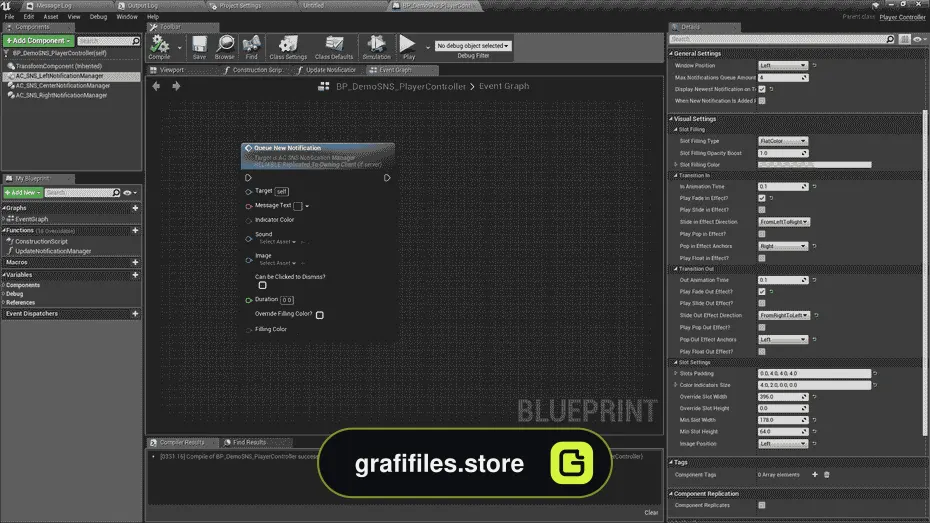Enable Play Slide Out Effect checkbox

coord(762,304)
